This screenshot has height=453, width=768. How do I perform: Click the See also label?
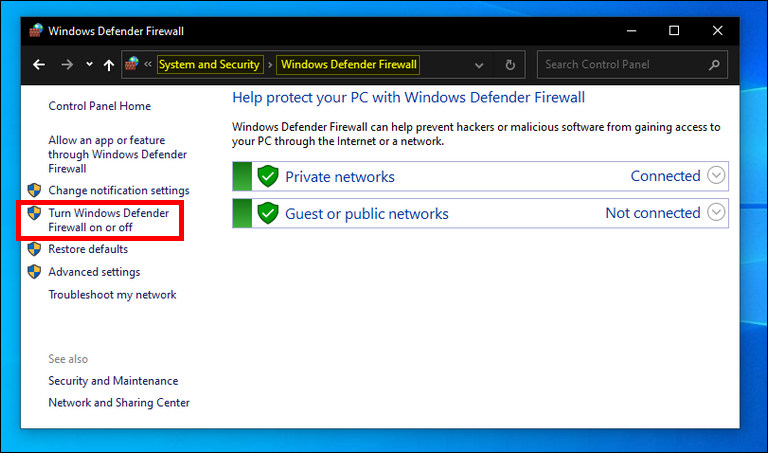point(68,359)
